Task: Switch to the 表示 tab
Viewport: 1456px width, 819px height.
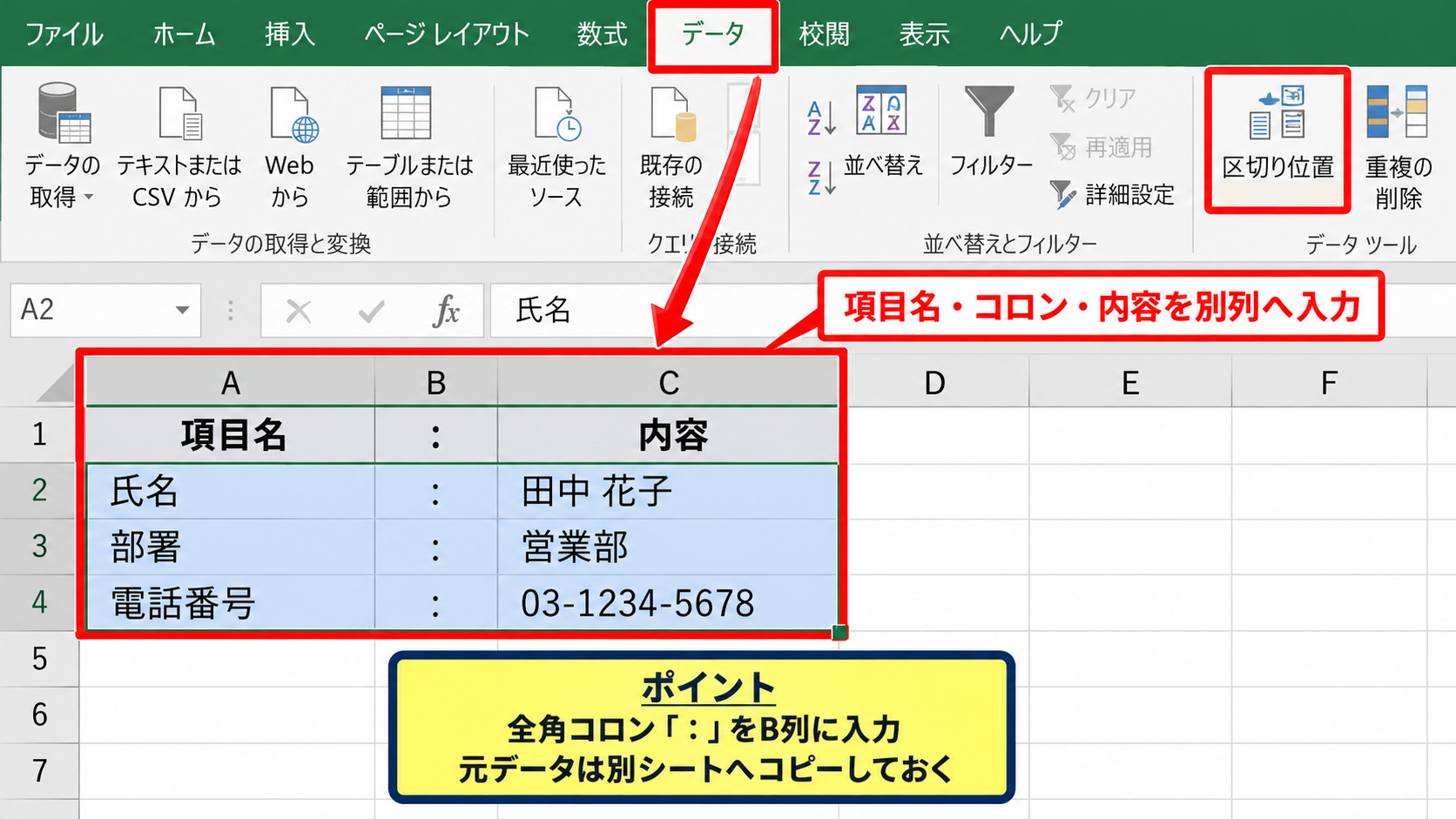Action: click(x=924, y=35)
